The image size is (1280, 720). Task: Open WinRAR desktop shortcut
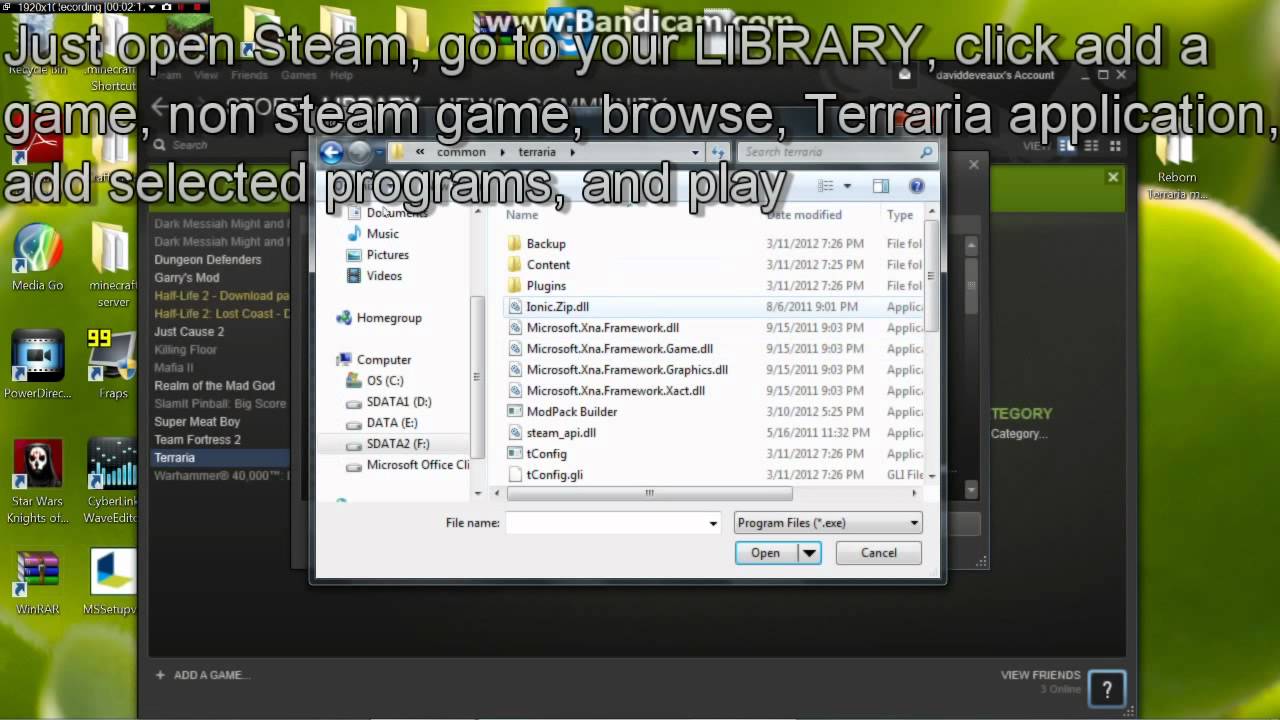click(x=37, y=582)
